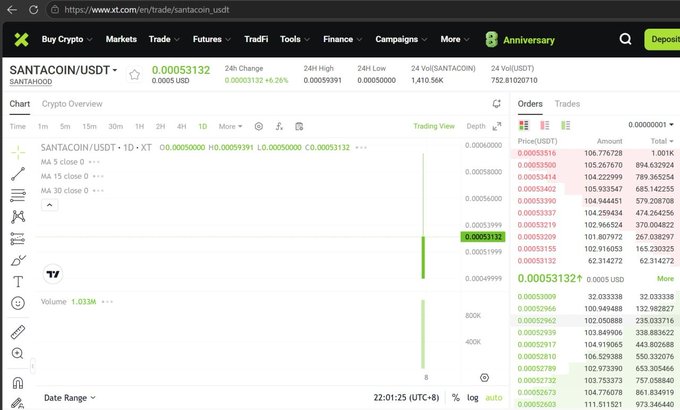680x410 pixels.
Task: Toggle the lock drawings pencil icon
Action: (x=17, y=403)
